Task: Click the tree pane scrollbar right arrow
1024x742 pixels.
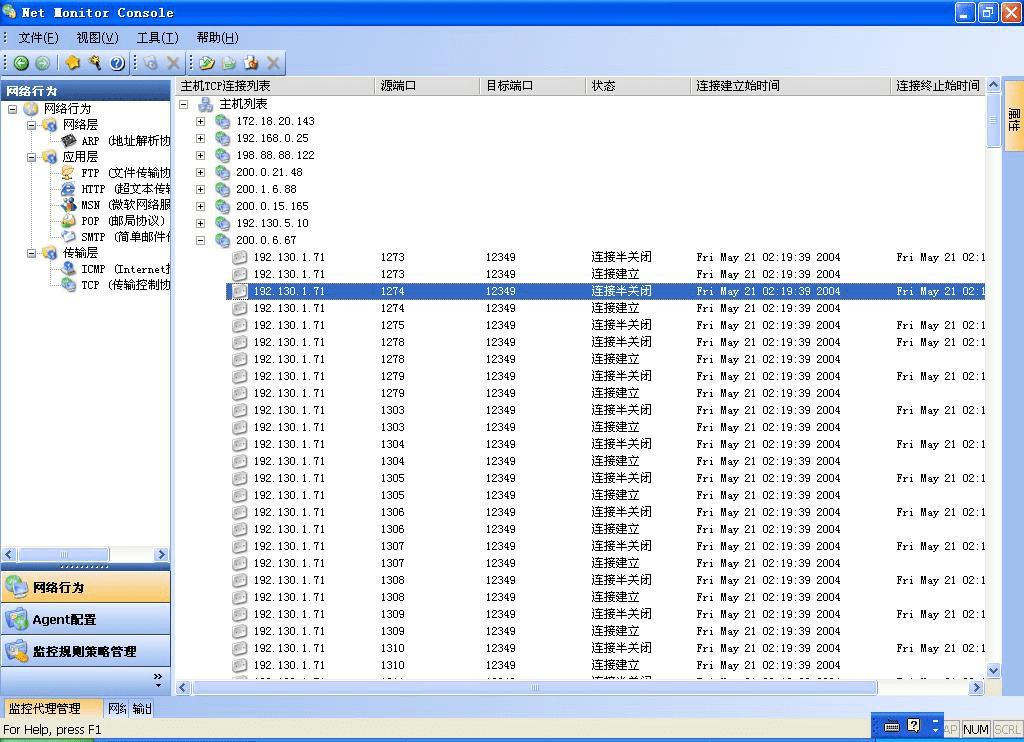Action: point(161,555)
